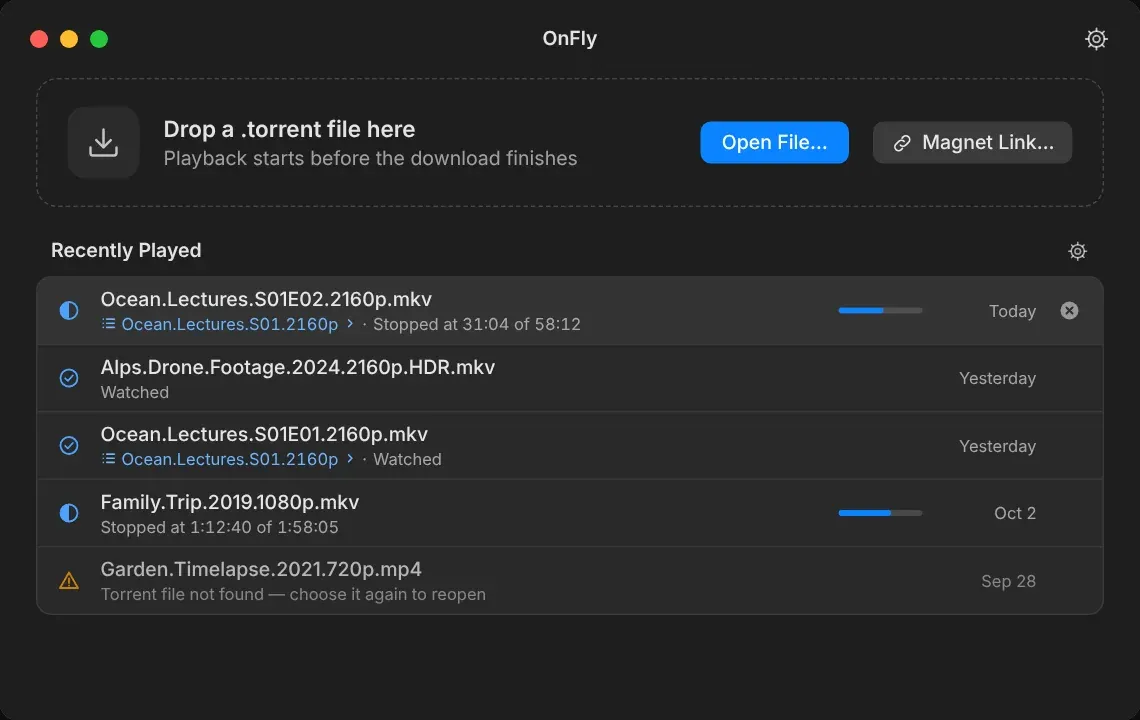Click 'Torrent file not found' message

pyautogui.click(x=293, y=594)
